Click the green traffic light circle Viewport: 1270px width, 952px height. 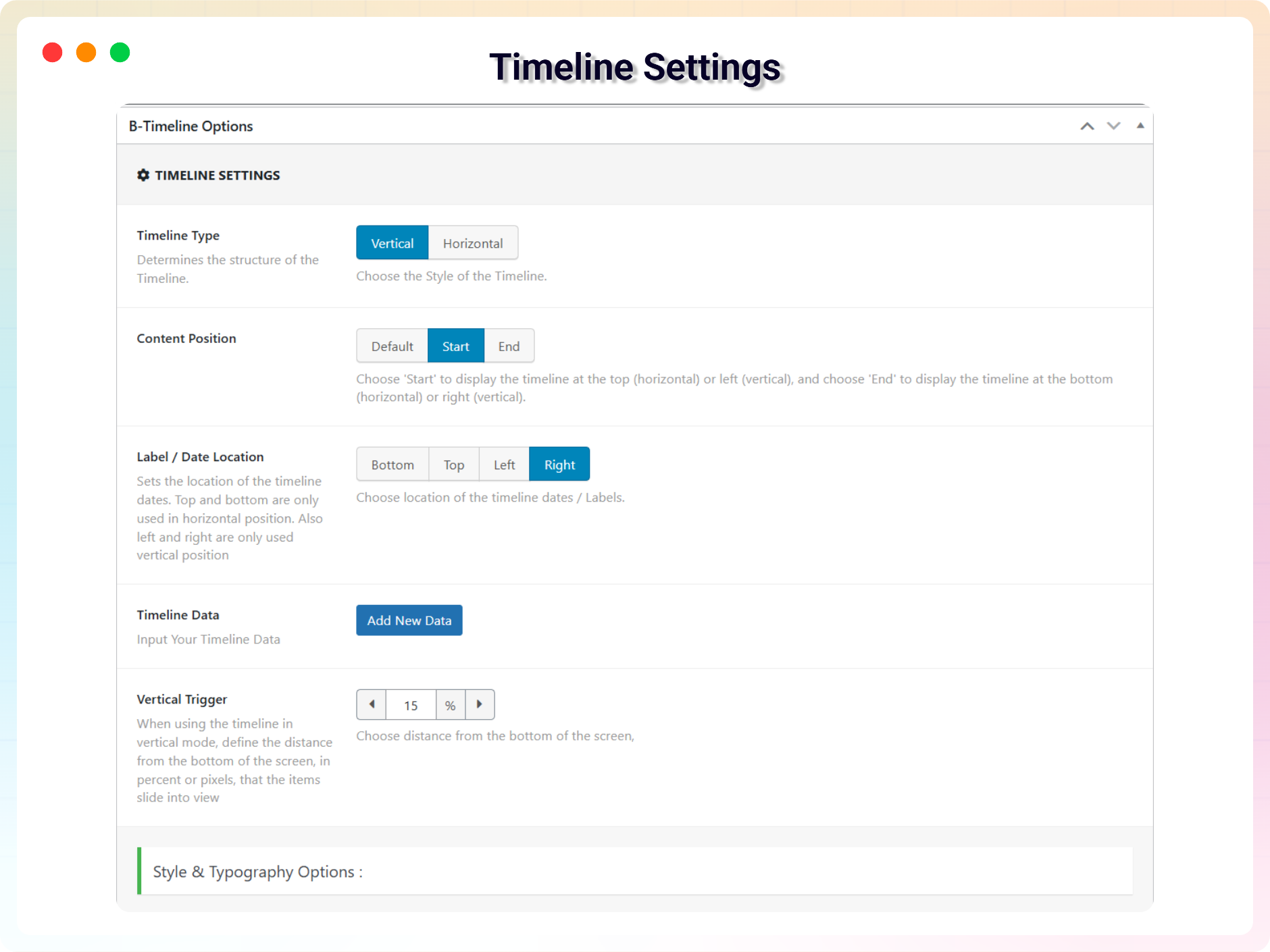120,52
